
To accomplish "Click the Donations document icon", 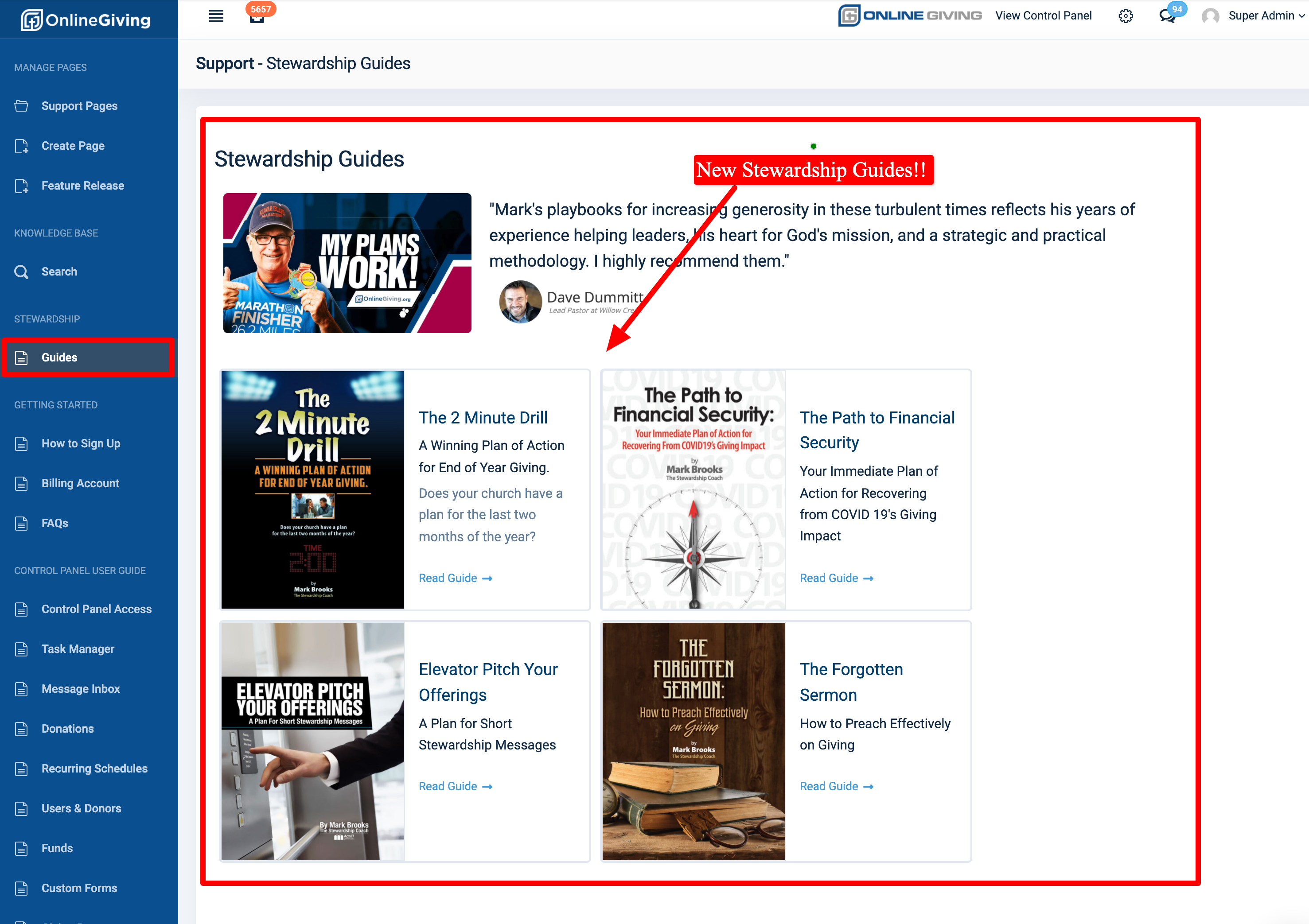I will pos(22,729).
